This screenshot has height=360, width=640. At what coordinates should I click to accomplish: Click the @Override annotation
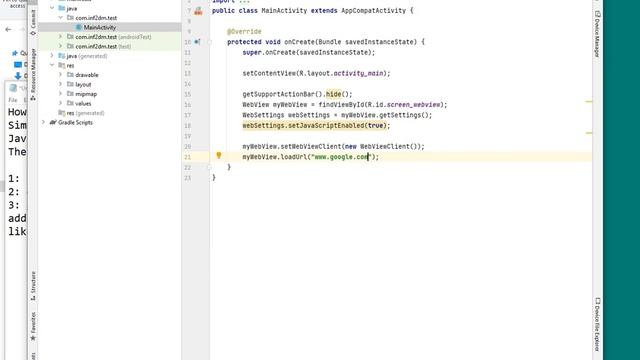tap(244, 31)
